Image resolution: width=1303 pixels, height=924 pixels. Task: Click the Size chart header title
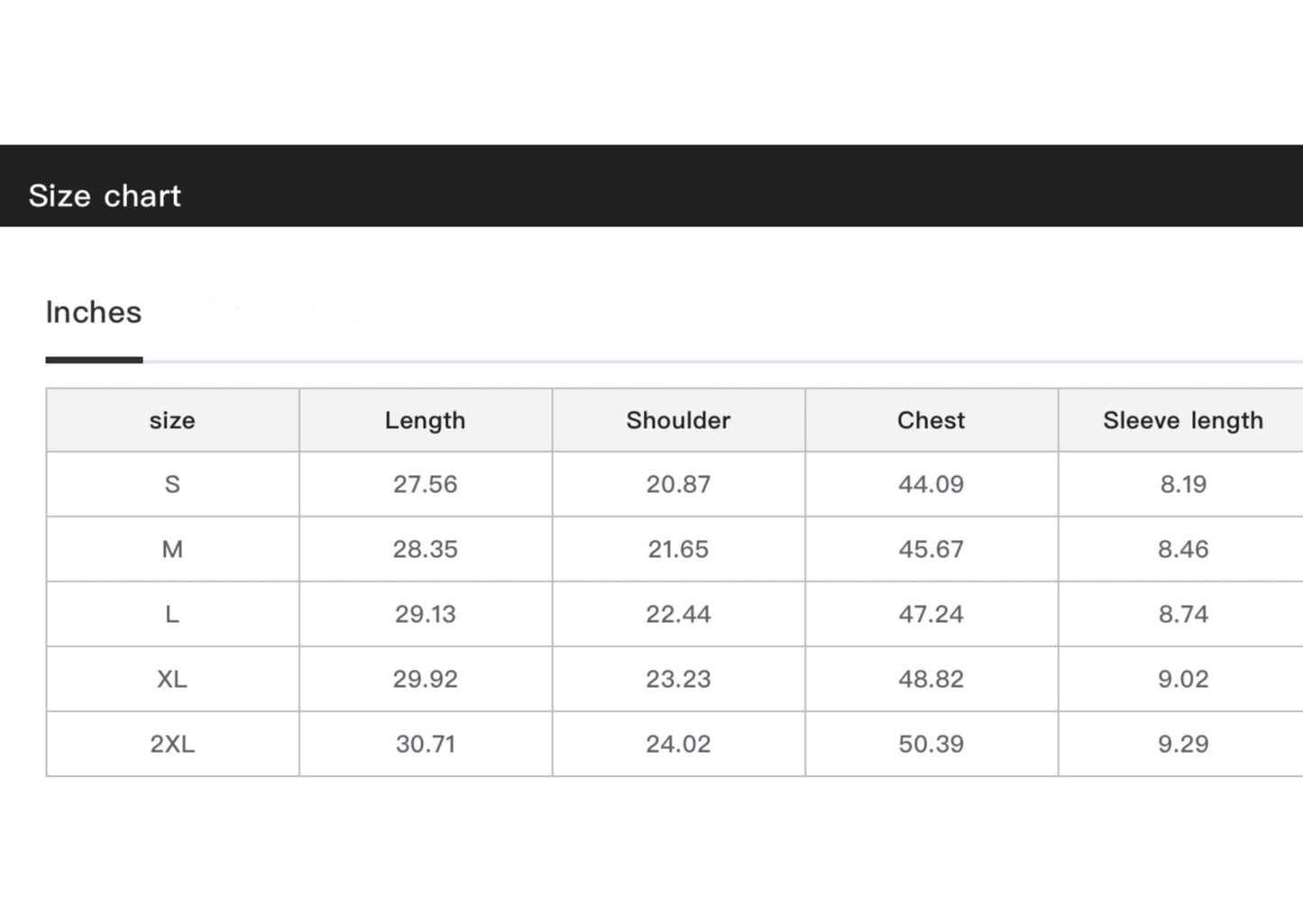click(x=105, y=196)
